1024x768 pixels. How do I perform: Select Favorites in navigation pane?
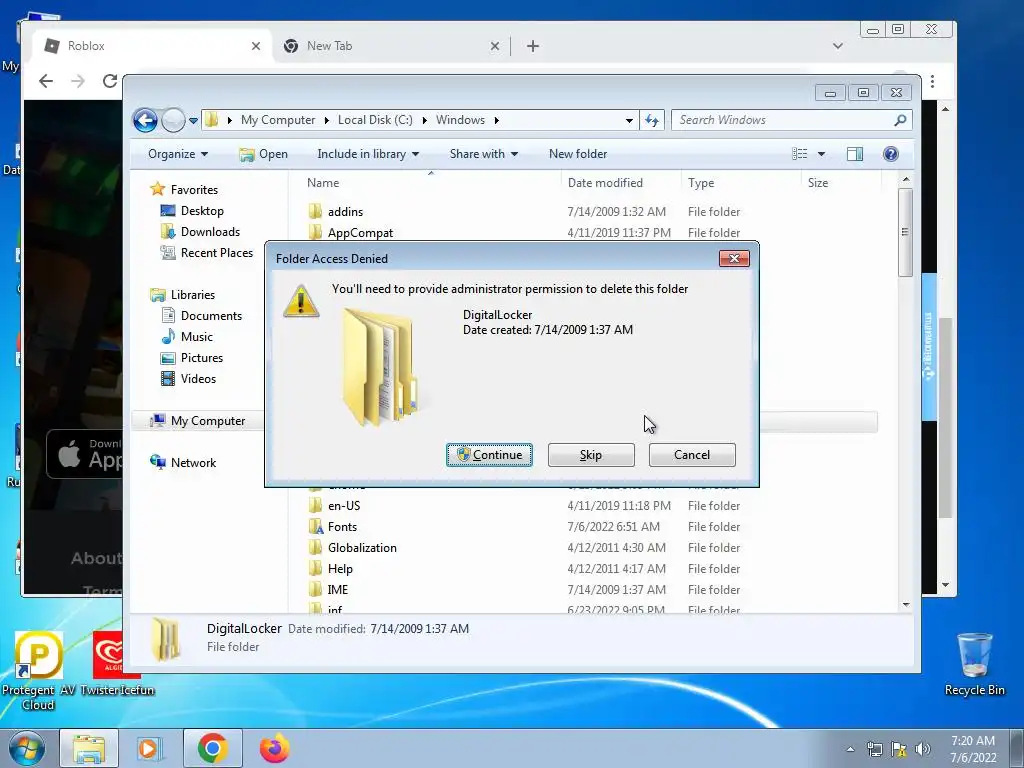click(x=194, y=189)
